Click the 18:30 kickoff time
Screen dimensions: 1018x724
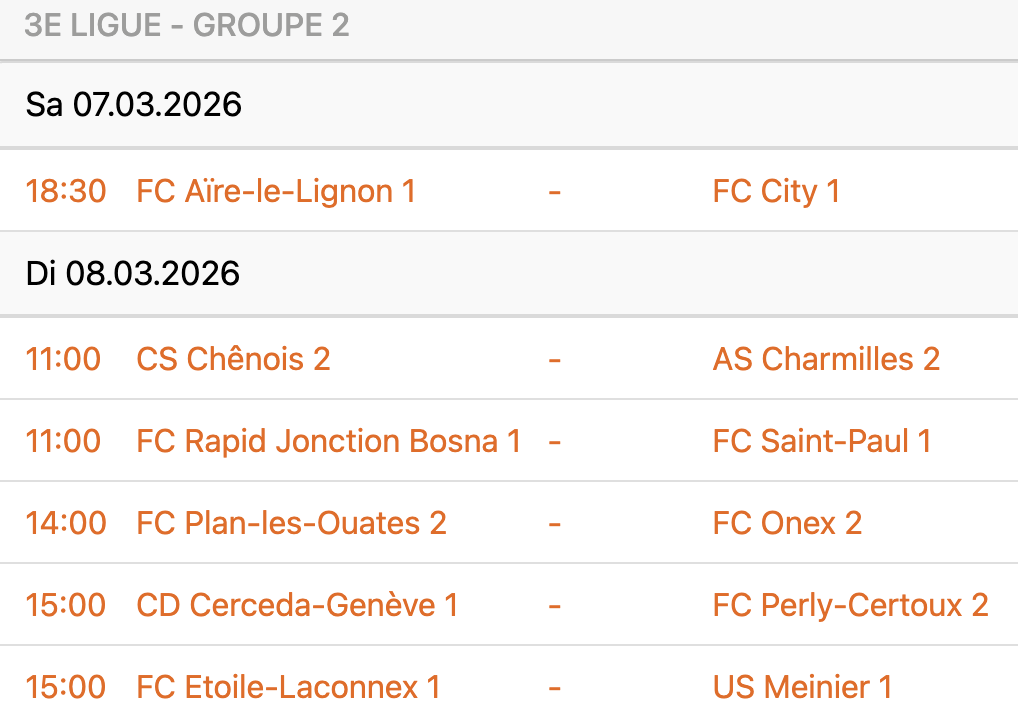point(66,191)
